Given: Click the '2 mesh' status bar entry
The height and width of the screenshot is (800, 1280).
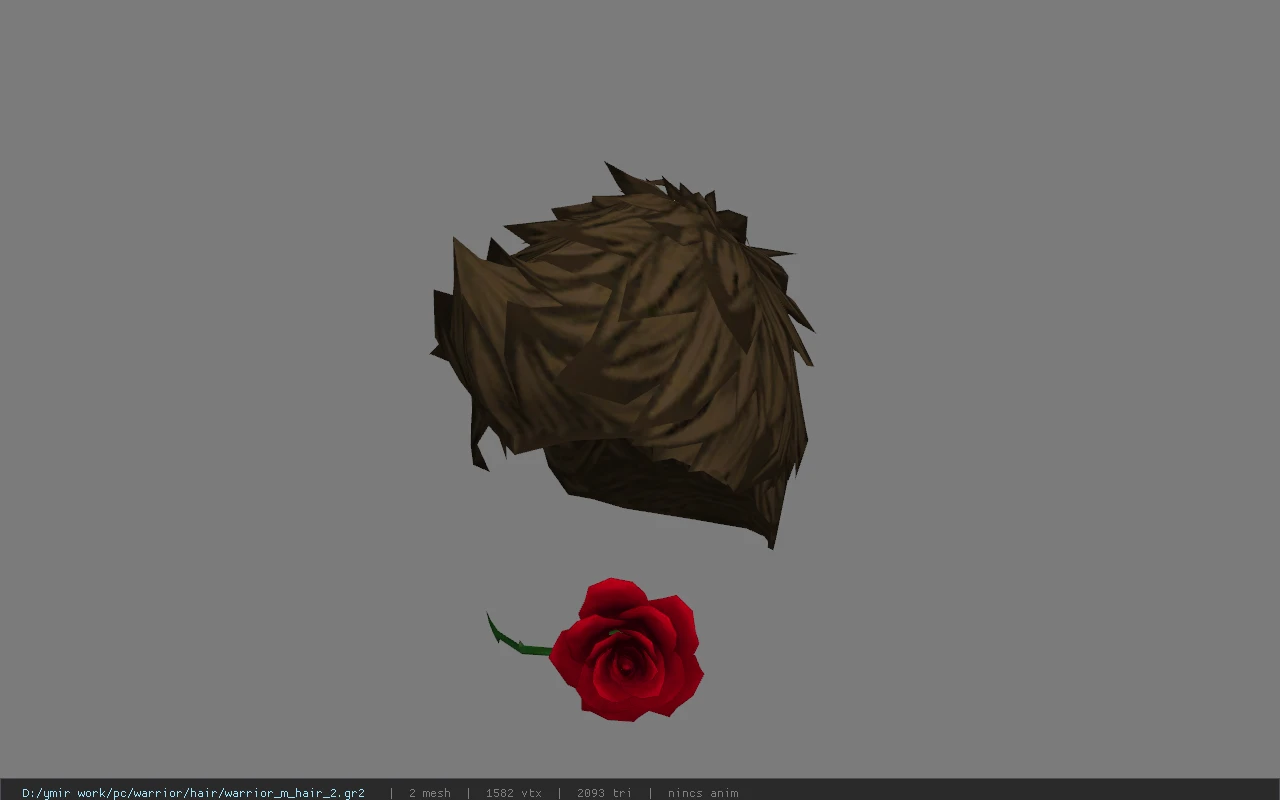Looking at the screenshot, I should (x=429, y=793).
